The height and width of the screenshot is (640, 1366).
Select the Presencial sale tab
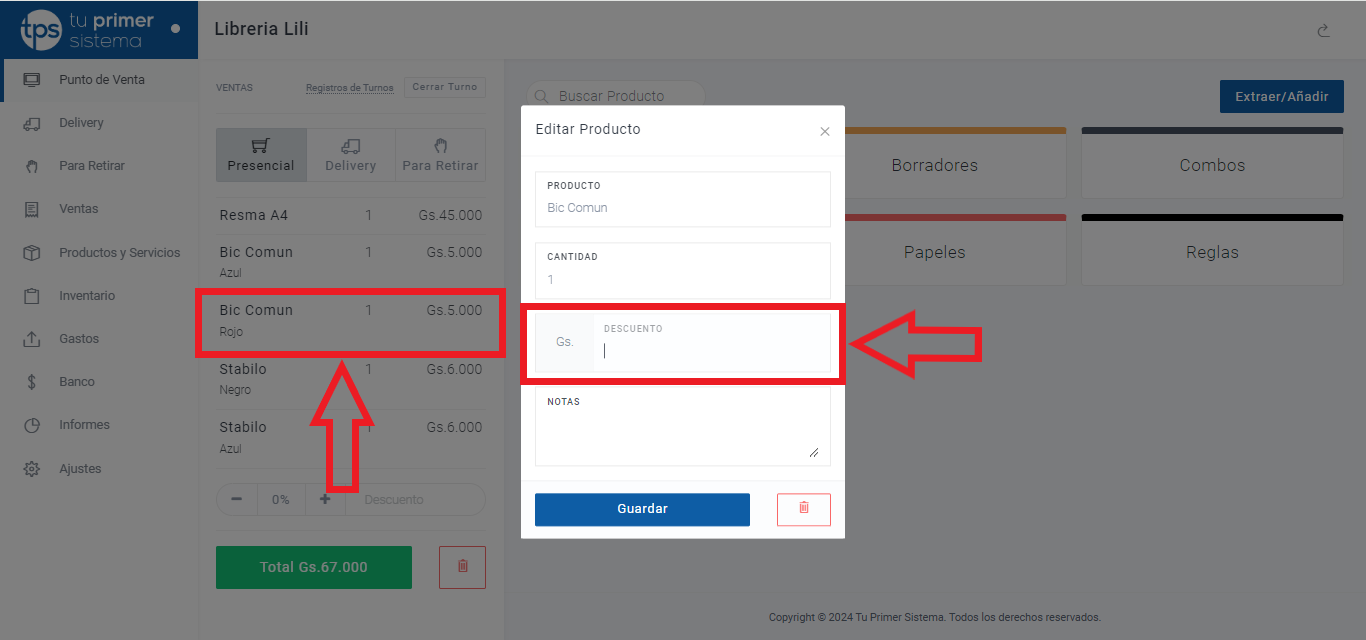pyautogui.click(x=261, y=155)
